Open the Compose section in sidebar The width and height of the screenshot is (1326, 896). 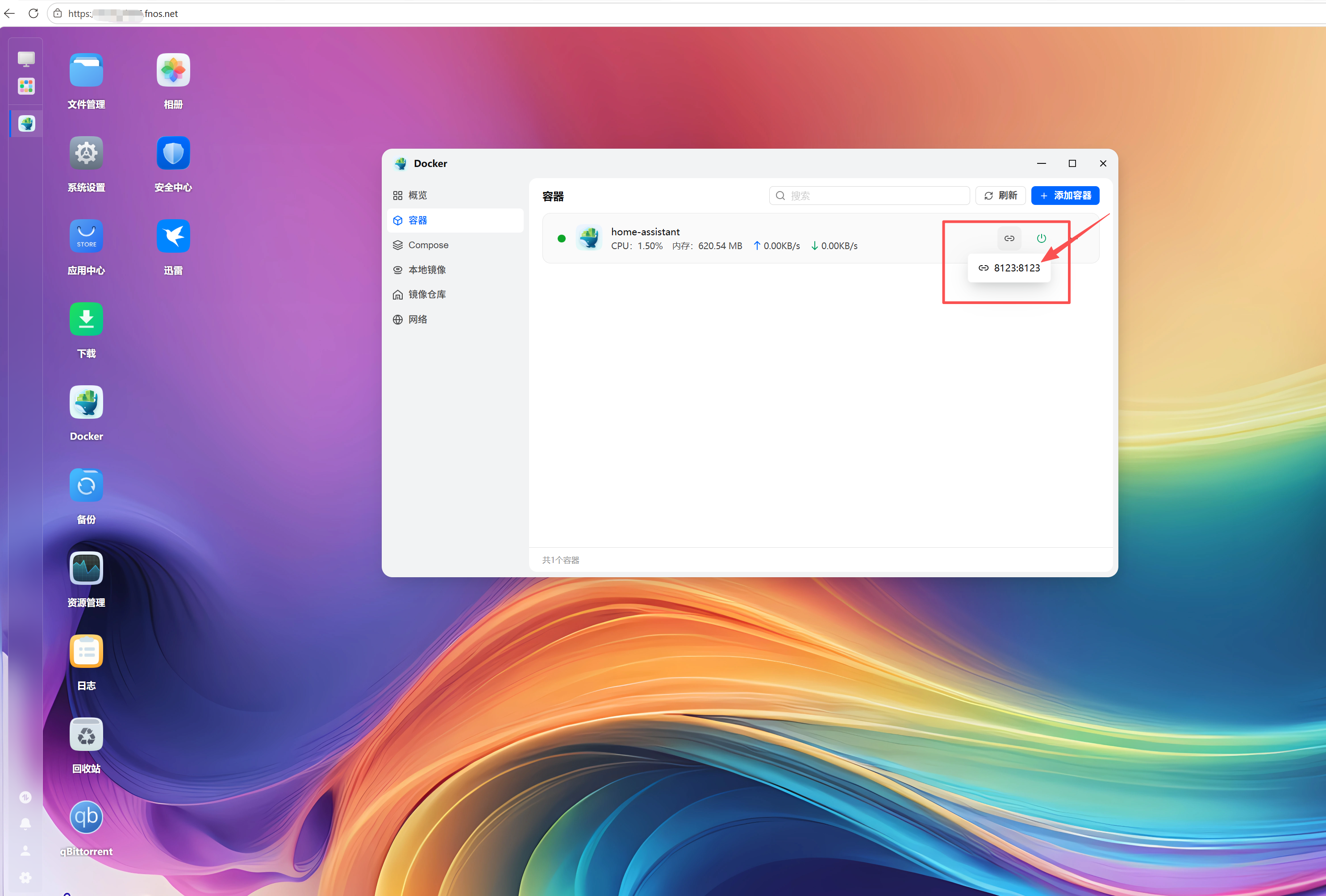pyautogui.click(x=428, y=245)
